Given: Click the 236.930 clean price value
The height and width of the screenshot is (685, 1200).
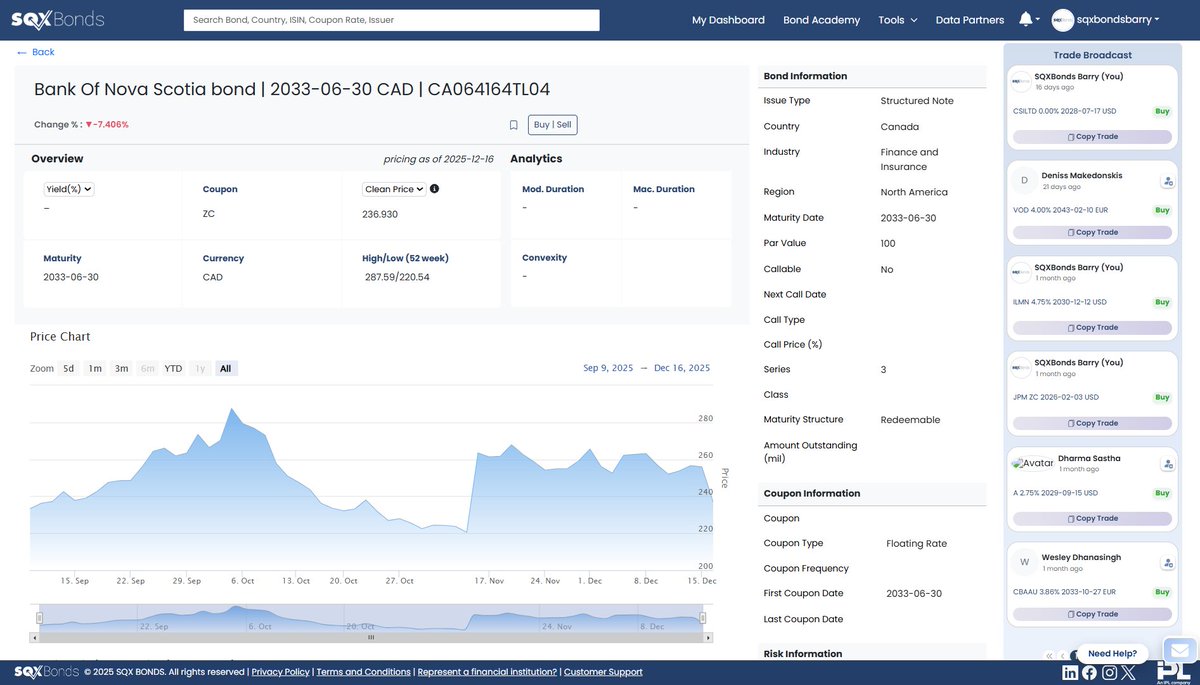Looking at the screenshot, I should click(380, 214).
